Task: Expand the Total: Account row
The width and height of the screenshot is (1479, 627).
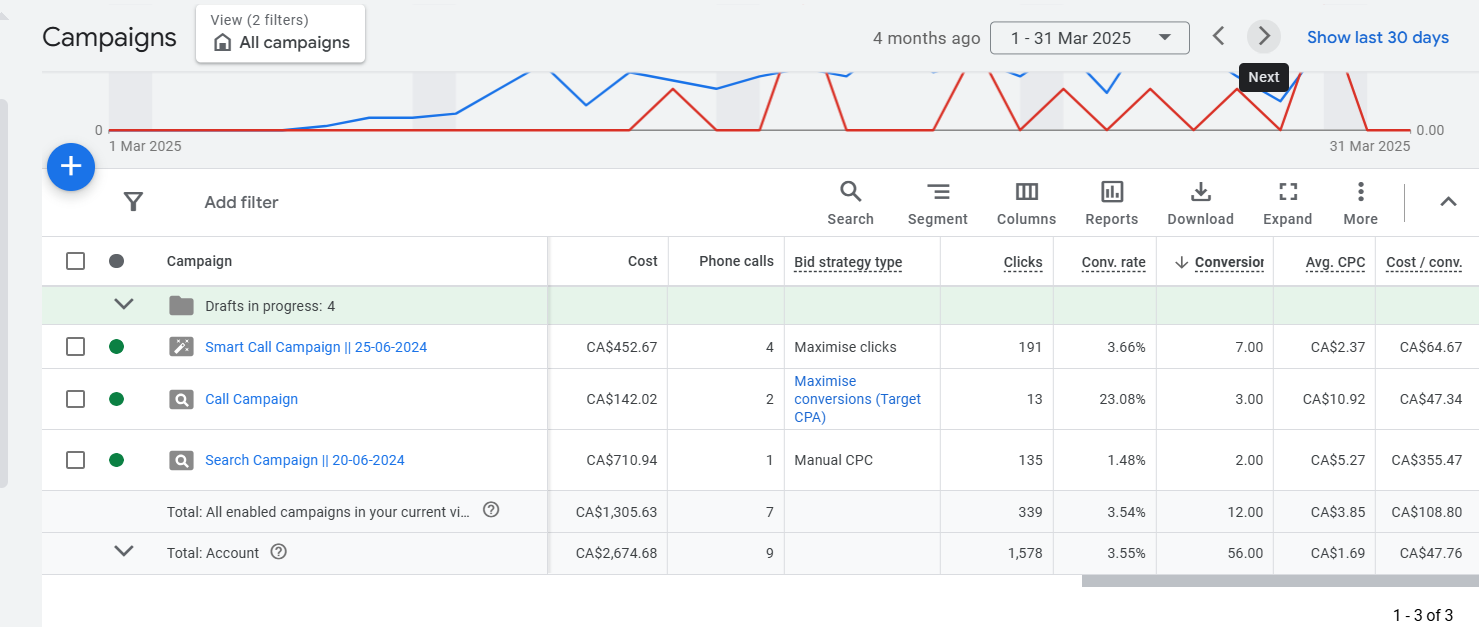Action: (x=124, y=552)
